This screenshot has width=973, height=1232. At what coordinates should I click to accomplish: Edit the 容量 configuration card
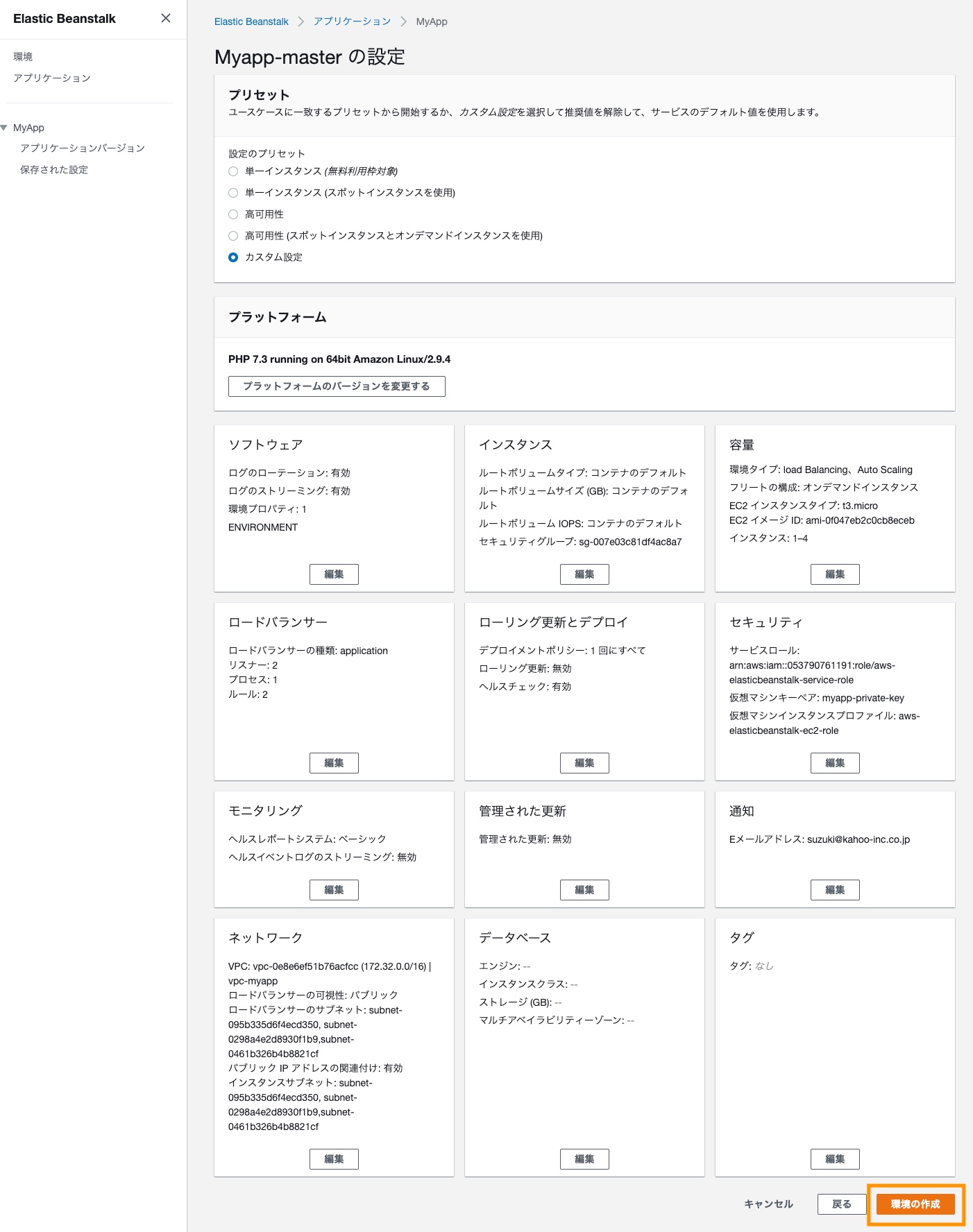click(835, 574)
